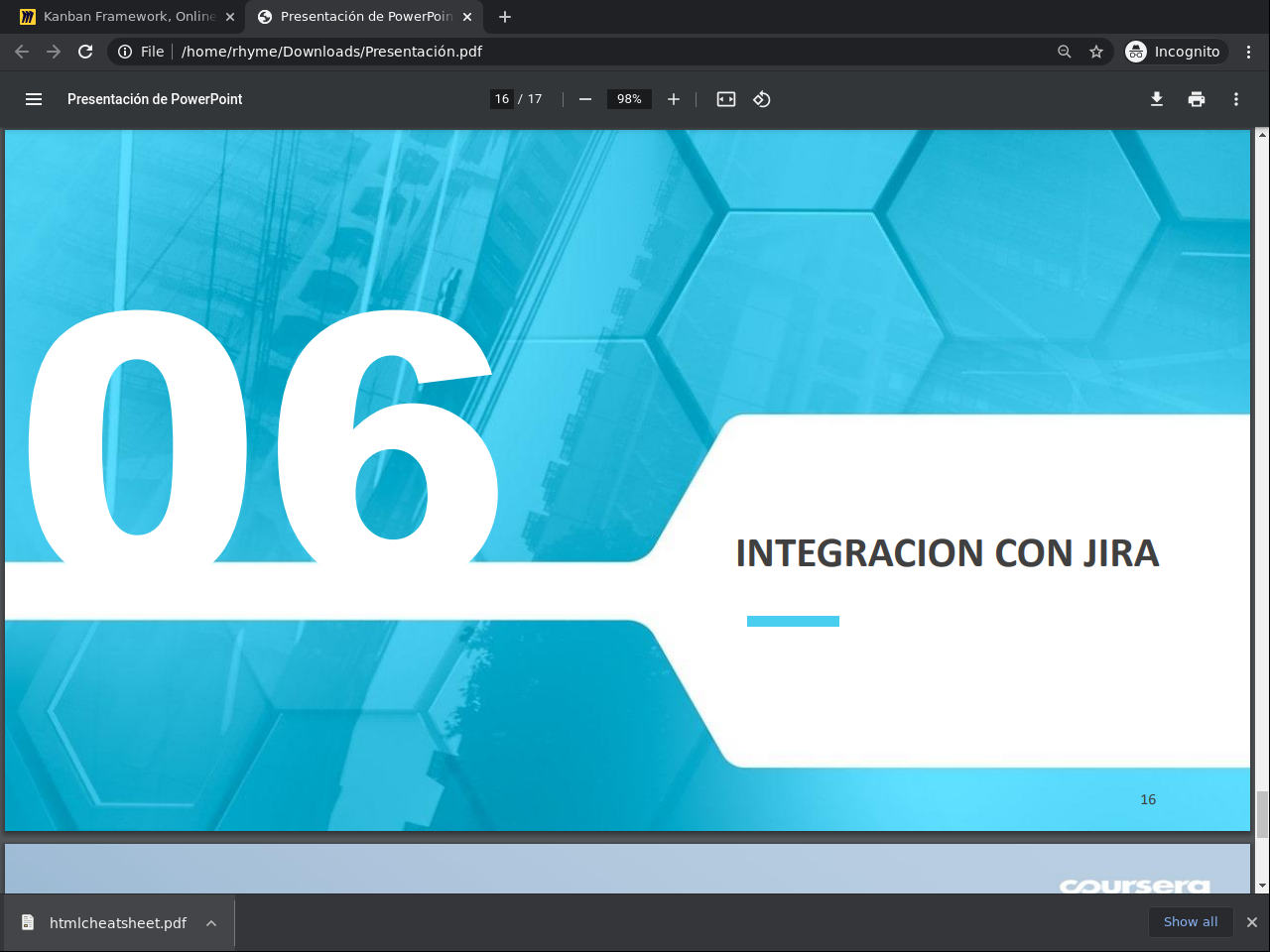1270x952 pixels.
Task: Print the PDF document
Action: coord(1197,99)
